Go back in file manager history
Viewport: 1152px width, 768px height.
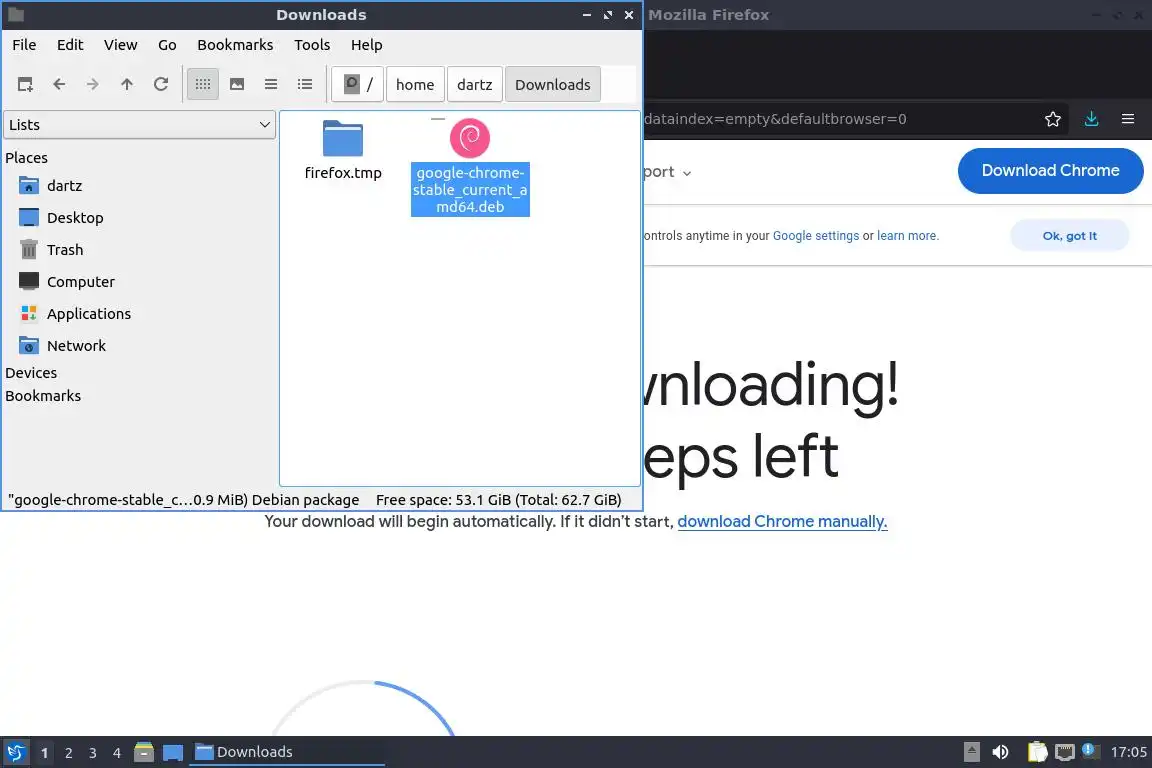(x=59, y=85)
